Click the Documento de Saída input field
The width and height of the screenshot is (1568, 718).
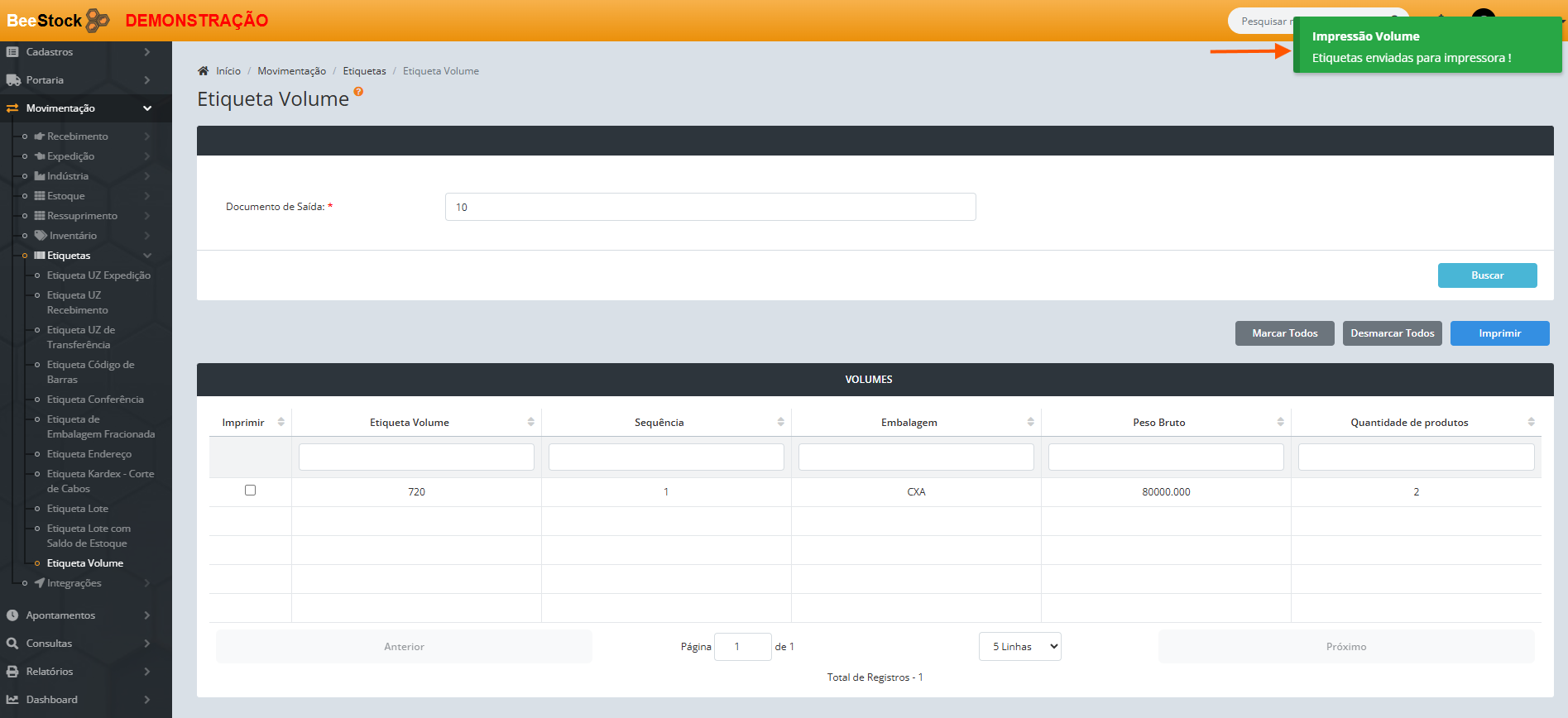coord(710,207)
